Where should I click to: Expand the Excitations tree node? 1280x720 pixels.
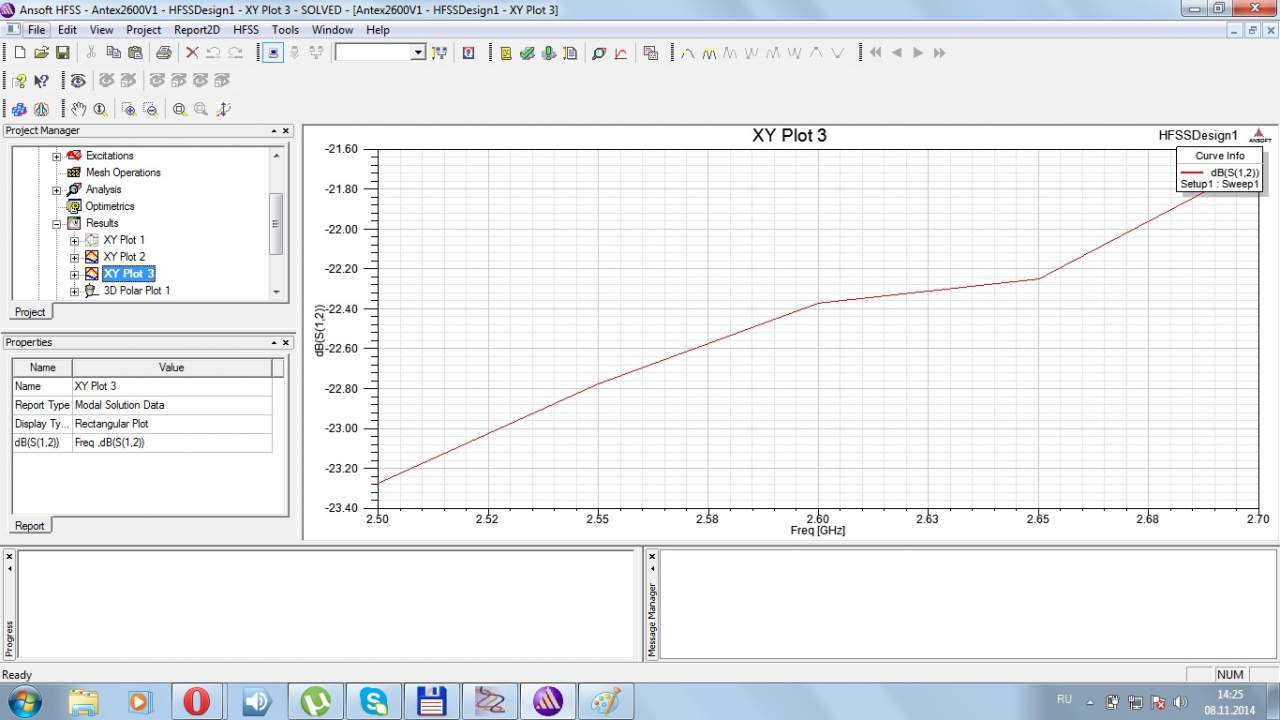click(57, 156)
